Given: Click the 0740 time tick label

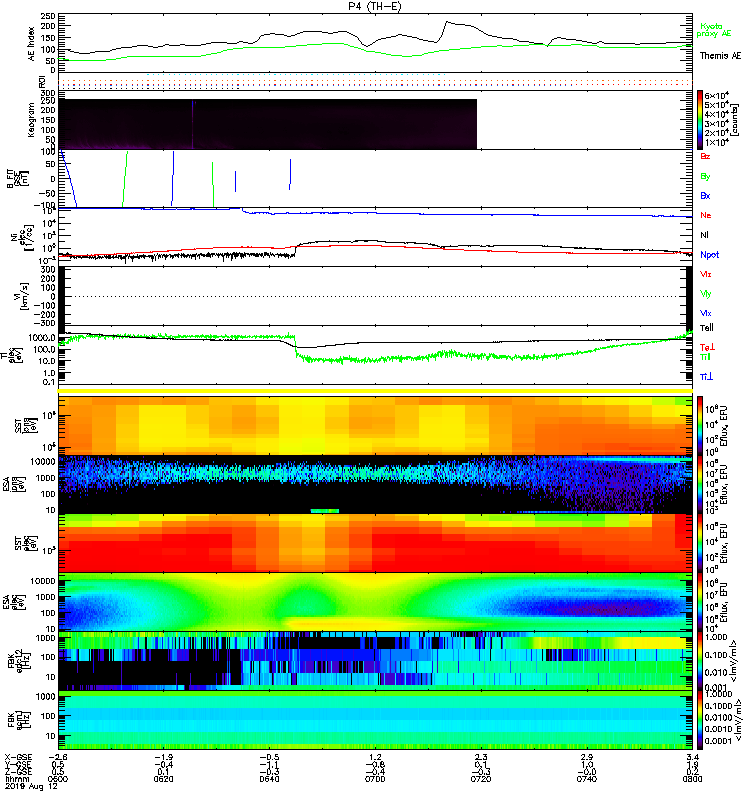Looking at the screenshot, I should pos(587,779).
